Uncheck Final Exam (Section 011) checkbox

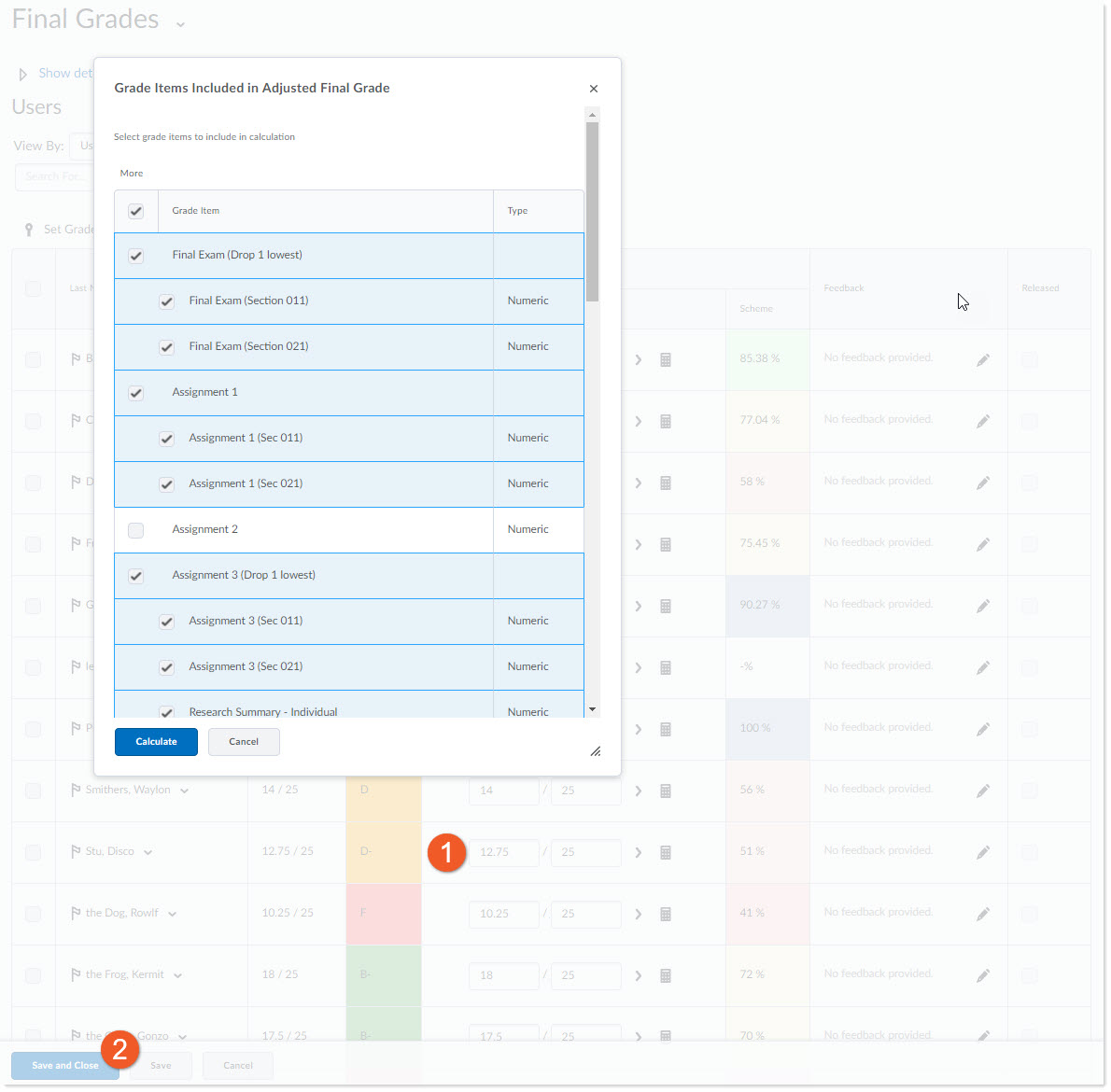(166, 301)
